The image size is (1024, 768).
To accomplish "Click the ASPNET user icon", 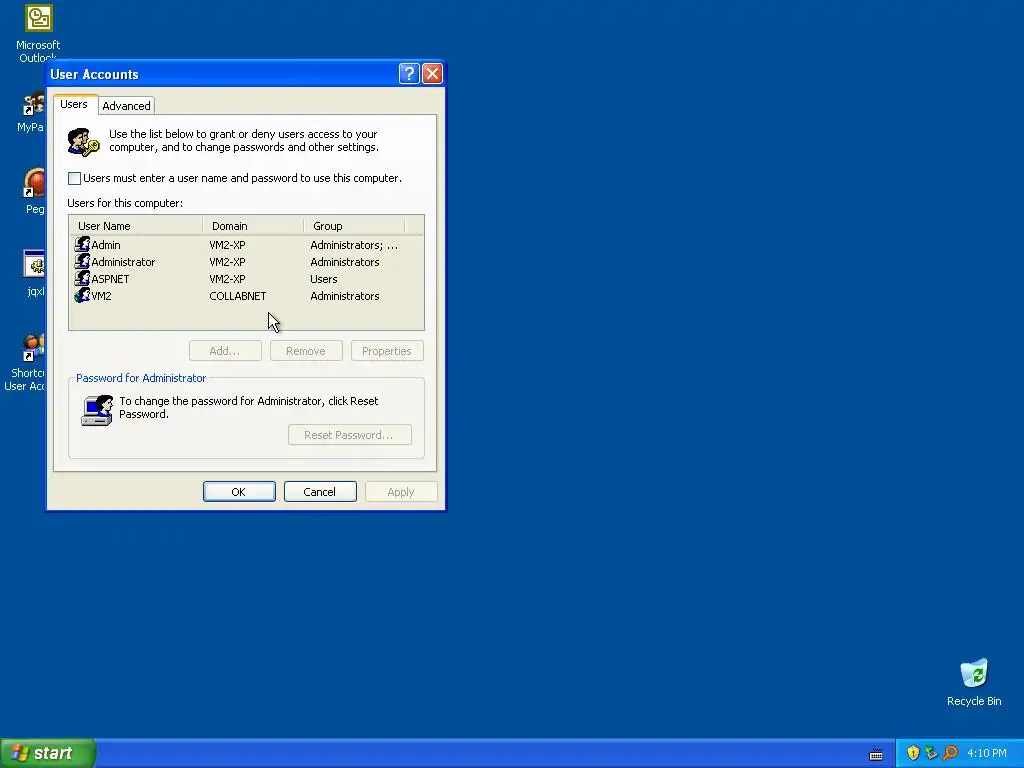I will click(x=82, y=278).
